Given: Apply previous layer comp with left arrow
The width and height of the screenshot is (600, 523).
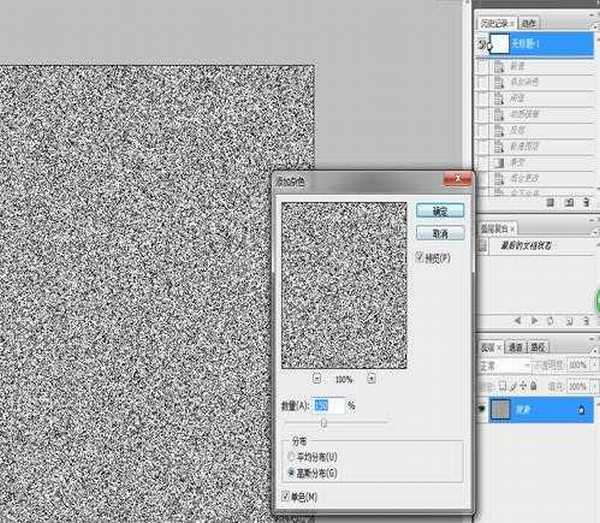Looking at the screenshot, I should coord(518,320).
